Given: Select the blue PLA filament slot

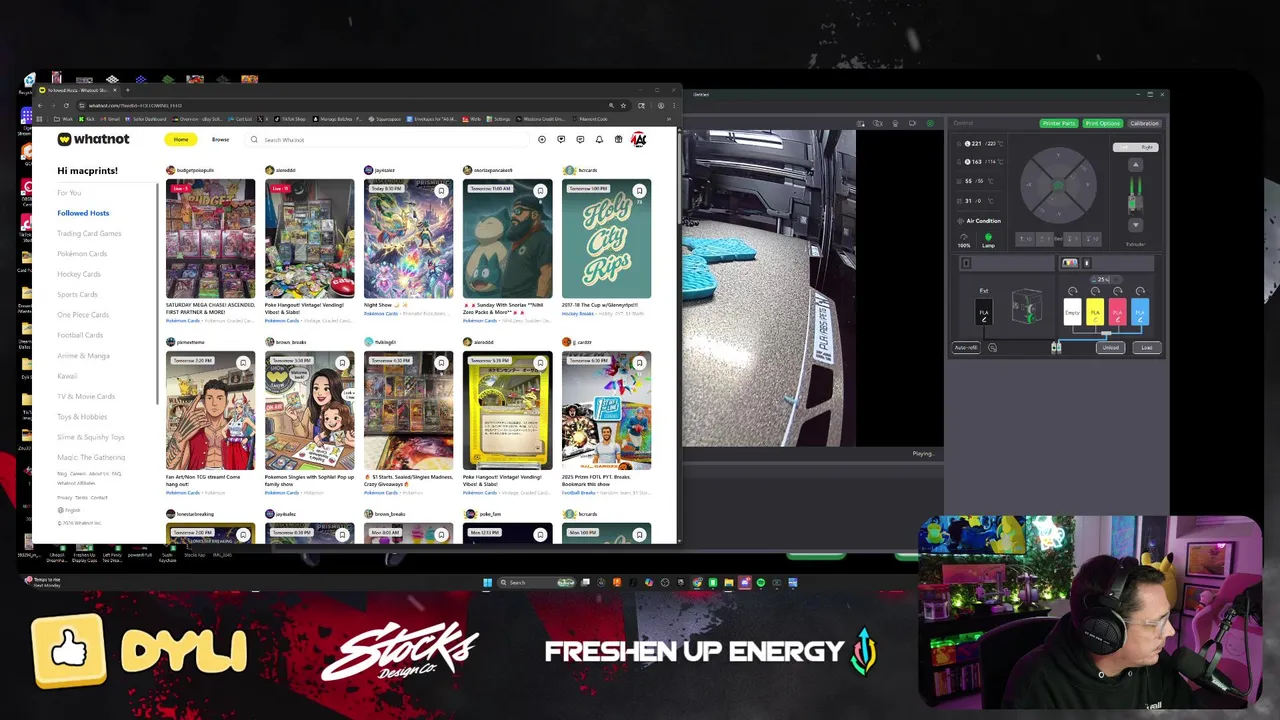Looking at the screenshot, I should pyautogui.click(x=1140, y=313).
